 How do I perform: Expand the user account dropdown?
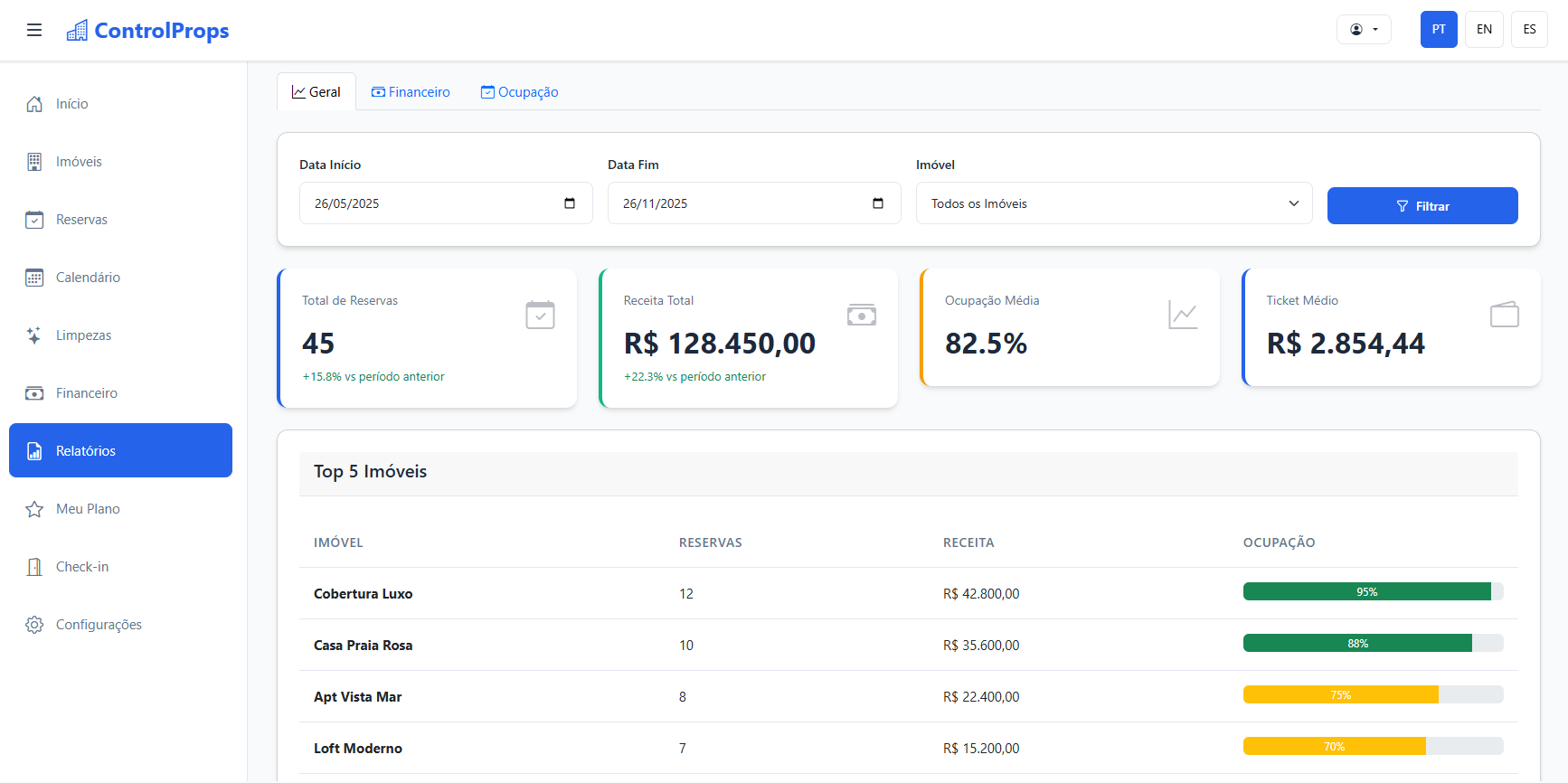coord(1363,29)
